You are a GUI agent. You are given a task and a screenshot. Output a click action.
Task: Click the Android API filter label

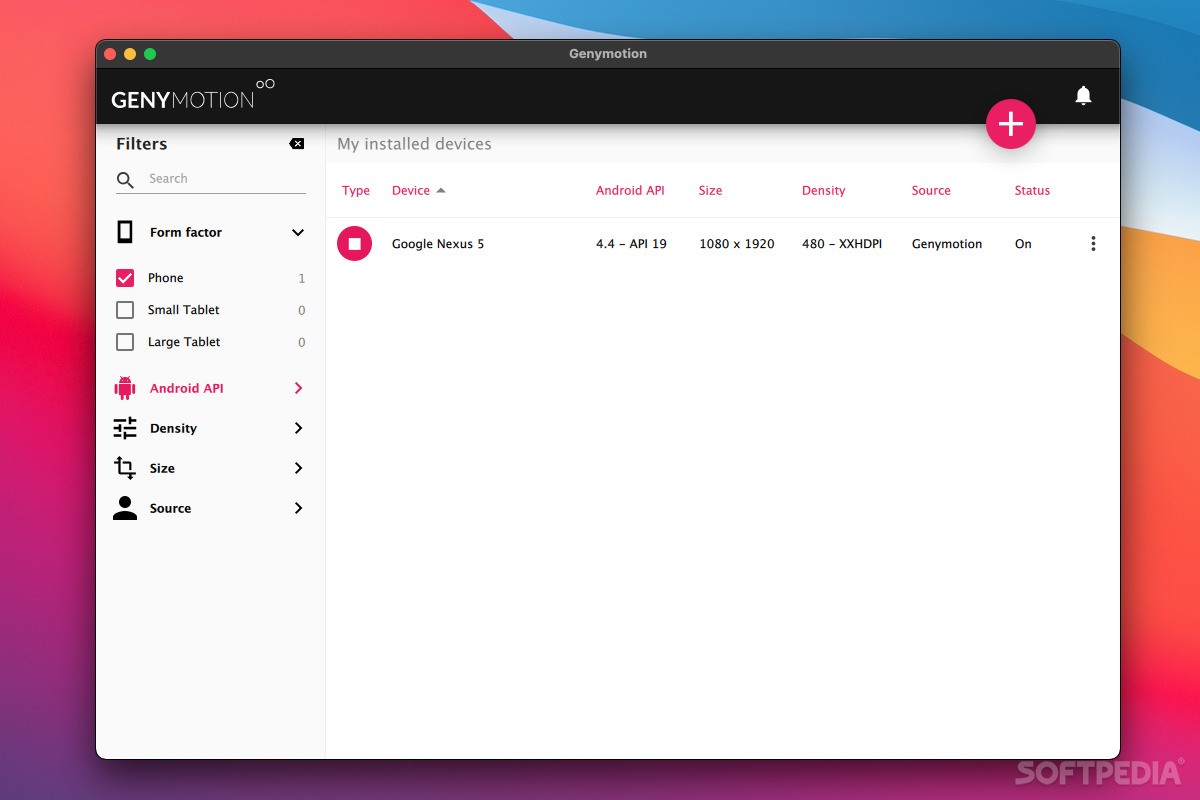pos(187,388)
